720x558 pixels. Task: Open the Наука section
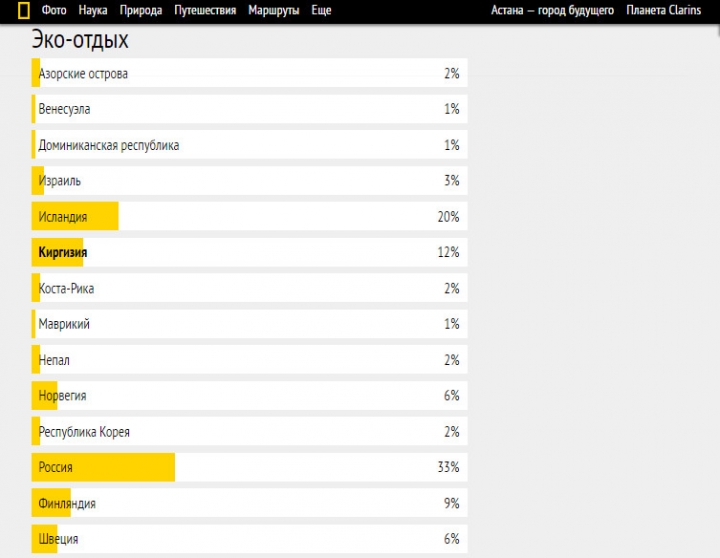(x=93, y=10)
